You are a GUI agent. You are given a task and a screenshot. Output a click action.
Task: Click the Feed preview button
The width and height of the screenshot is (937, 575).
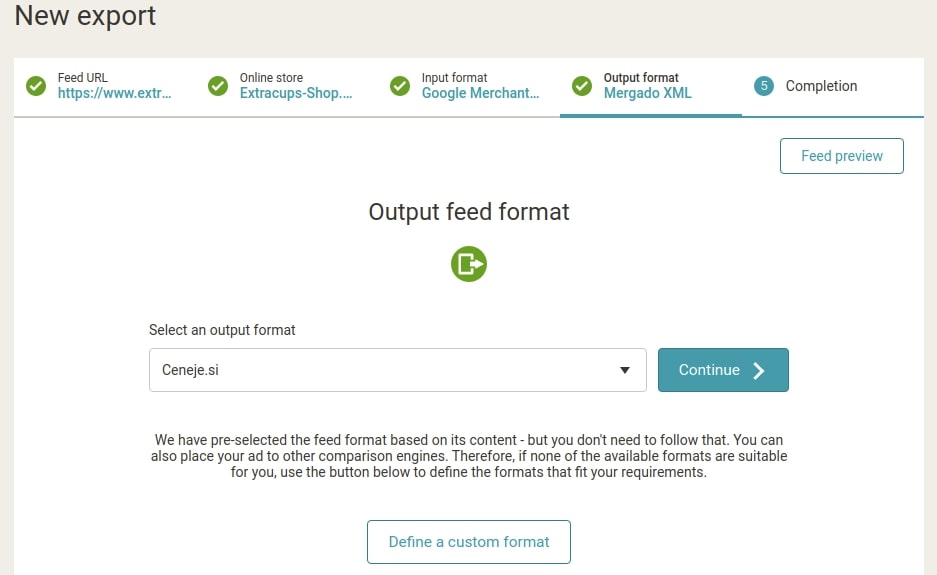tap(841, 156)
